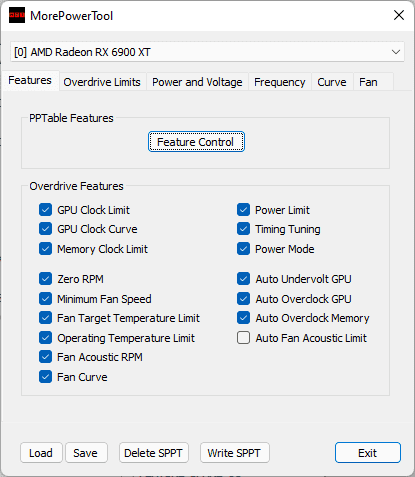Enable Auto Fan Acoustic Limit checkbox
Viewport: 415px width, 477px height.
point(243,338)
